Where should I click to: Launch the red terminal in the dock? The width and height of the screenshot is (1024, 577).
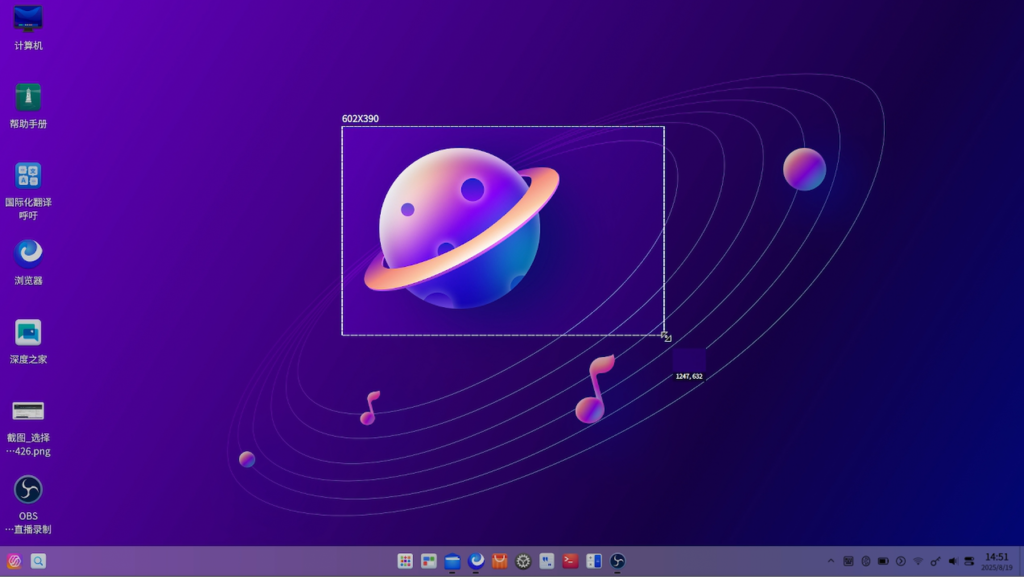pyautogui.click(x=570, y=561)
